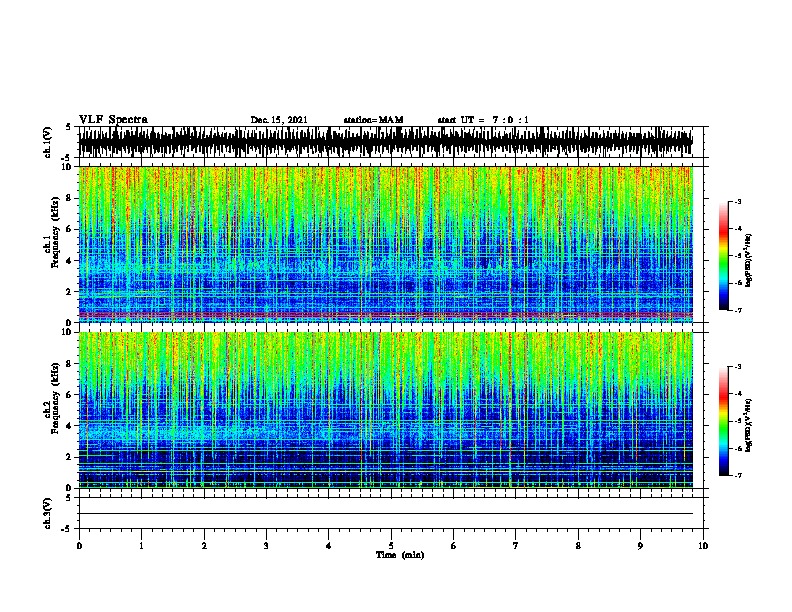Click the "Time (min)" axis title
The width and height of the screenshot is (792, 612).
[x=400, y=555]
